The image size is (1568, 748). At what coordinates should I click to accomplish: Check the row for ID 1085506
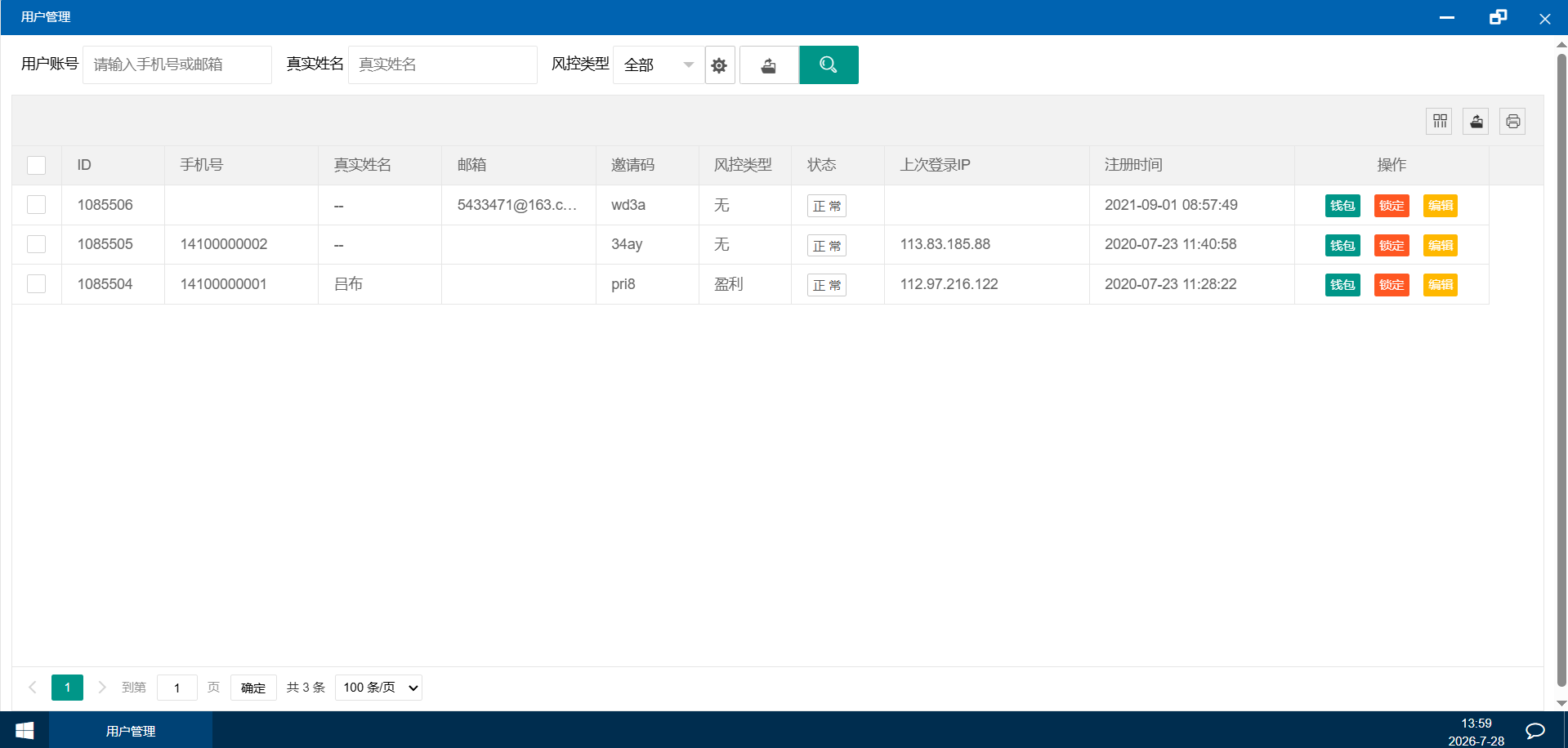(37, 205)
